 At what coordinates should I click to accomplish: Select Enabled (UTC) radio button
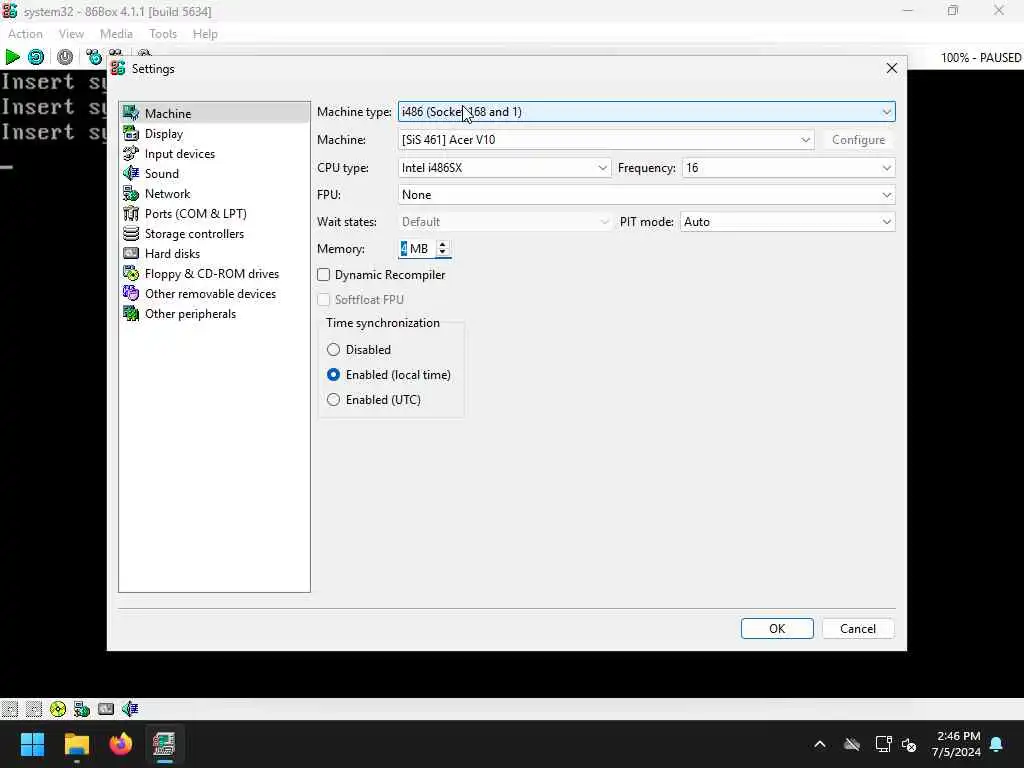click(334, 400)
